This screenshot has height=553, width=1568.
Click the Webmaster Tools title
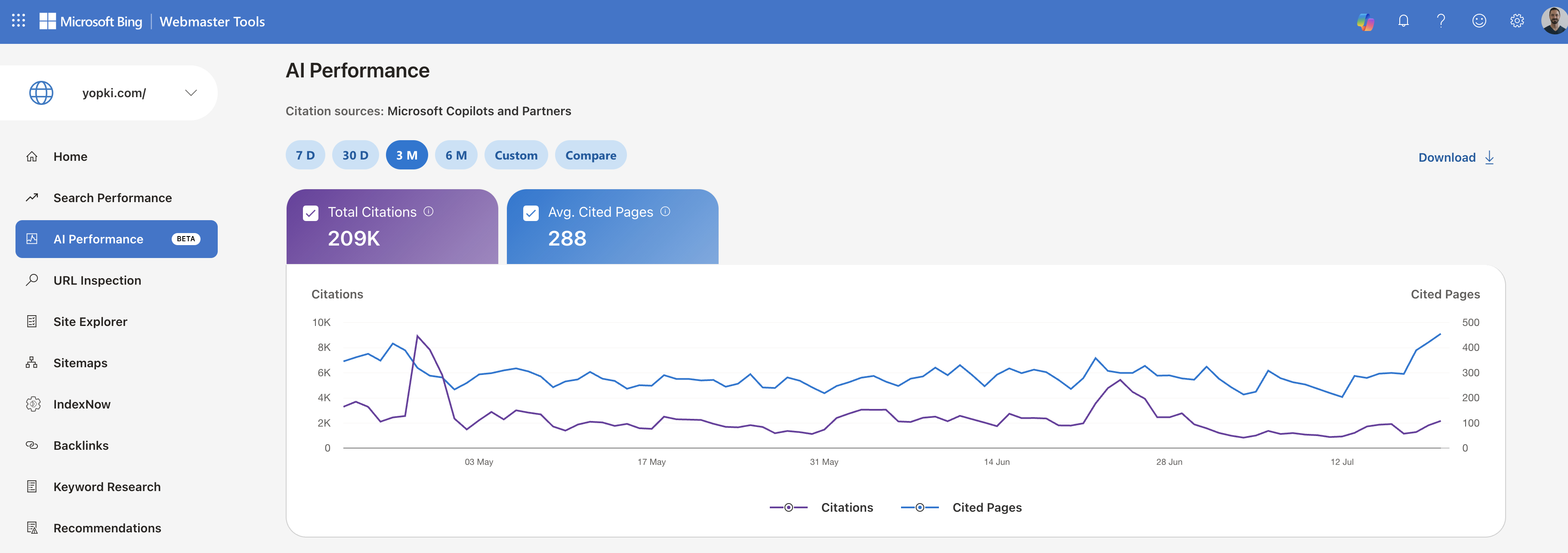pyautogui.click(x=212, y=22)
